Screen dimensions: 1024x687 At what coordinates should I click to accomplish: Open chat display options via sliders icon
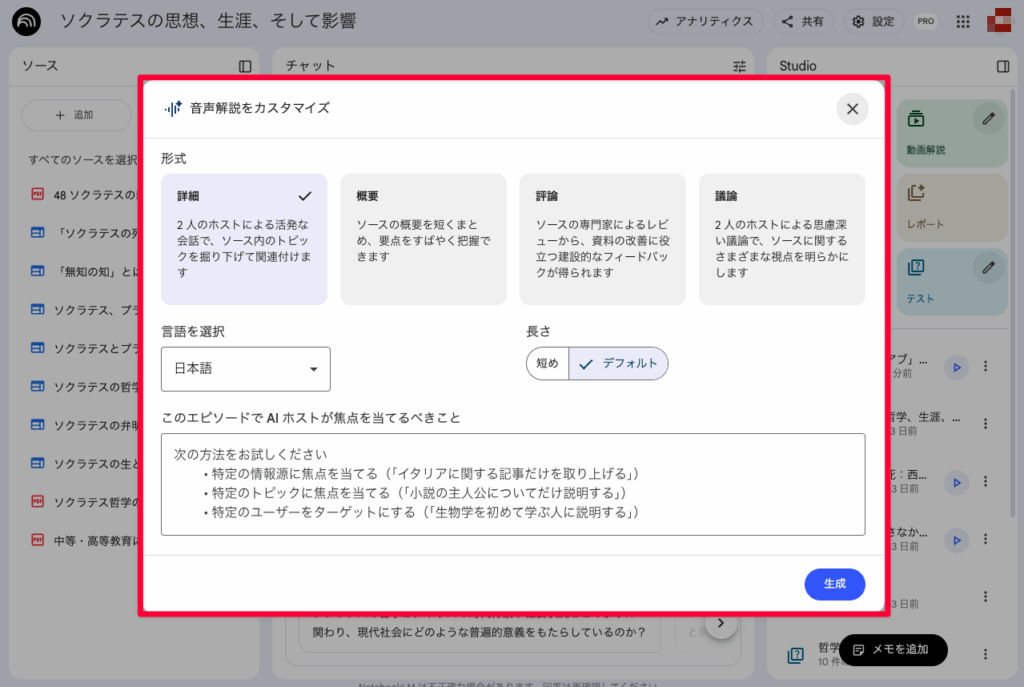point(739,66)
